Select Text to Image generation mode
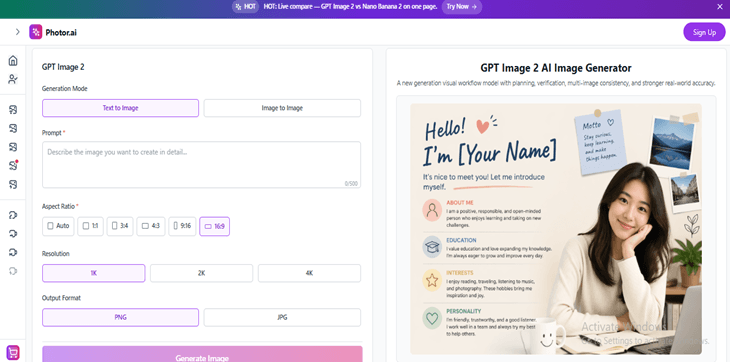 point(121,108)
